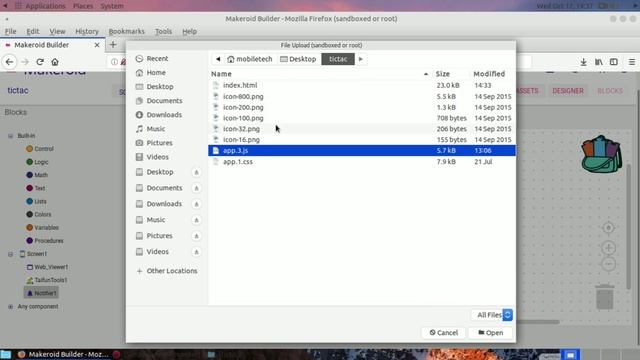Close the Makeroid Builder tab
Screen dimensions: 640x360
coord(97,45)
